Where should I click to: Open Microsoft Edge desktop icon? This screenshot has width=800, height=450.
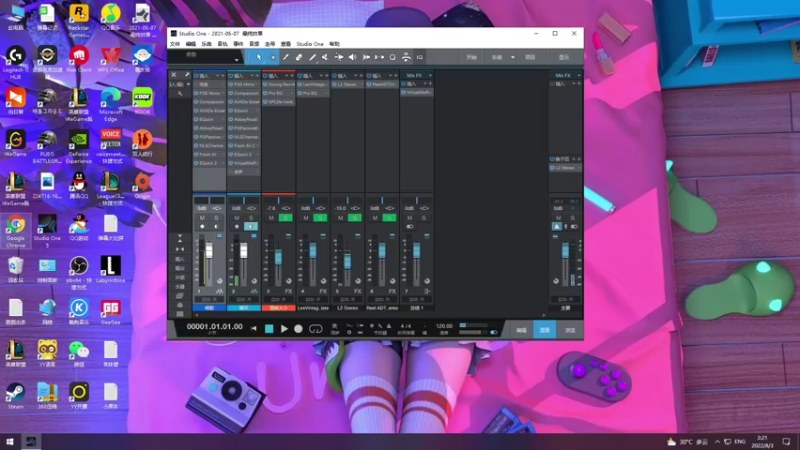pyautogui.click(x=110, y=104)
